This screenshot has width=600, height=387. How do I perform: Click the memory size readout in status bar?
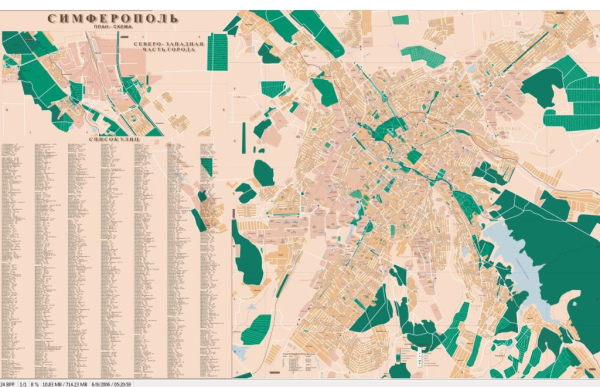(65, 384)
